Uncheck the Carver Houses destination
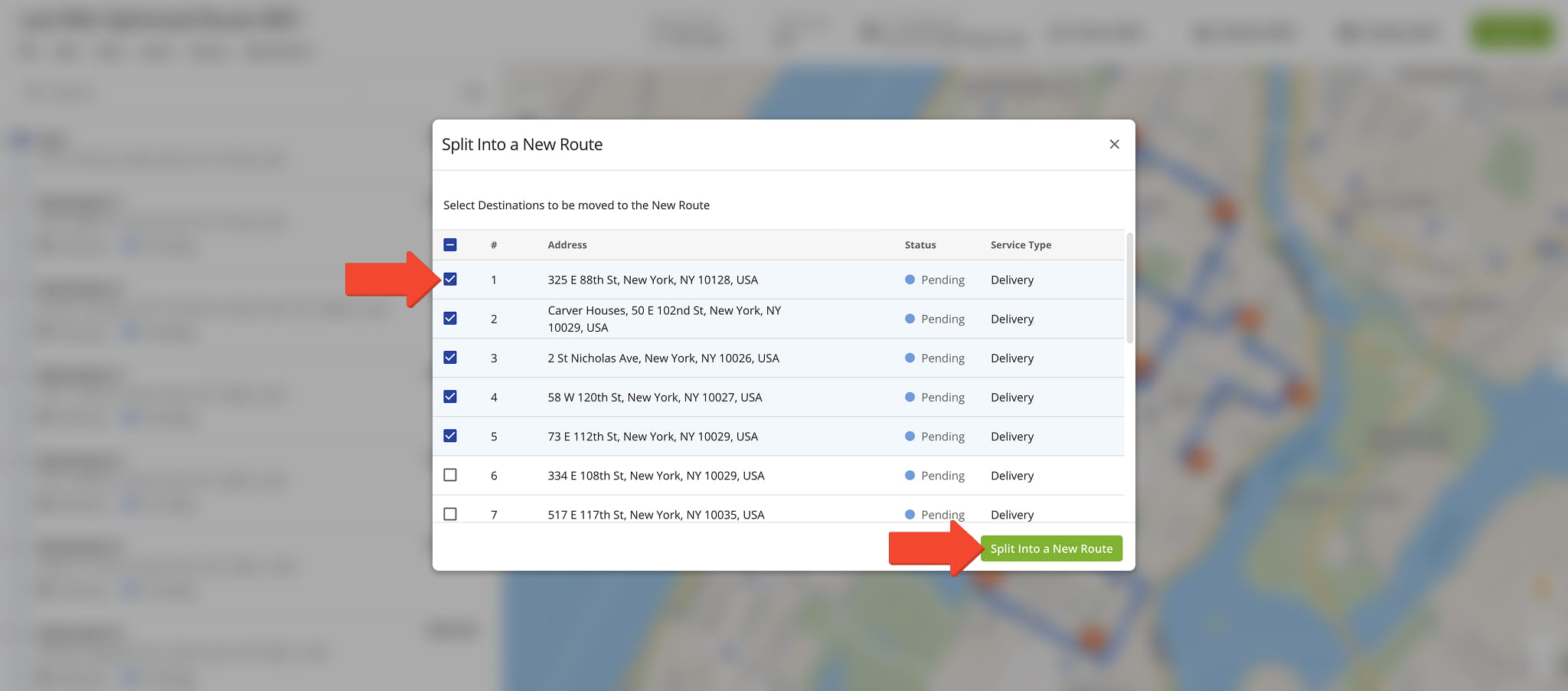1568x691 pixels. 451,318
